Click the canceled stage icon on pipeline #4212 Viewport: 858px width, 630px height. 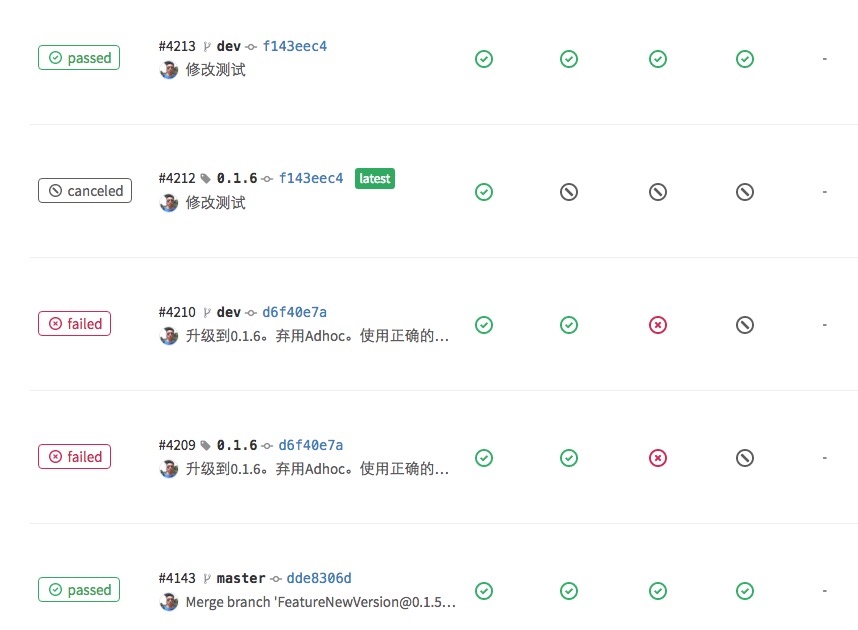pyautogui.click(x=569, y=191)
